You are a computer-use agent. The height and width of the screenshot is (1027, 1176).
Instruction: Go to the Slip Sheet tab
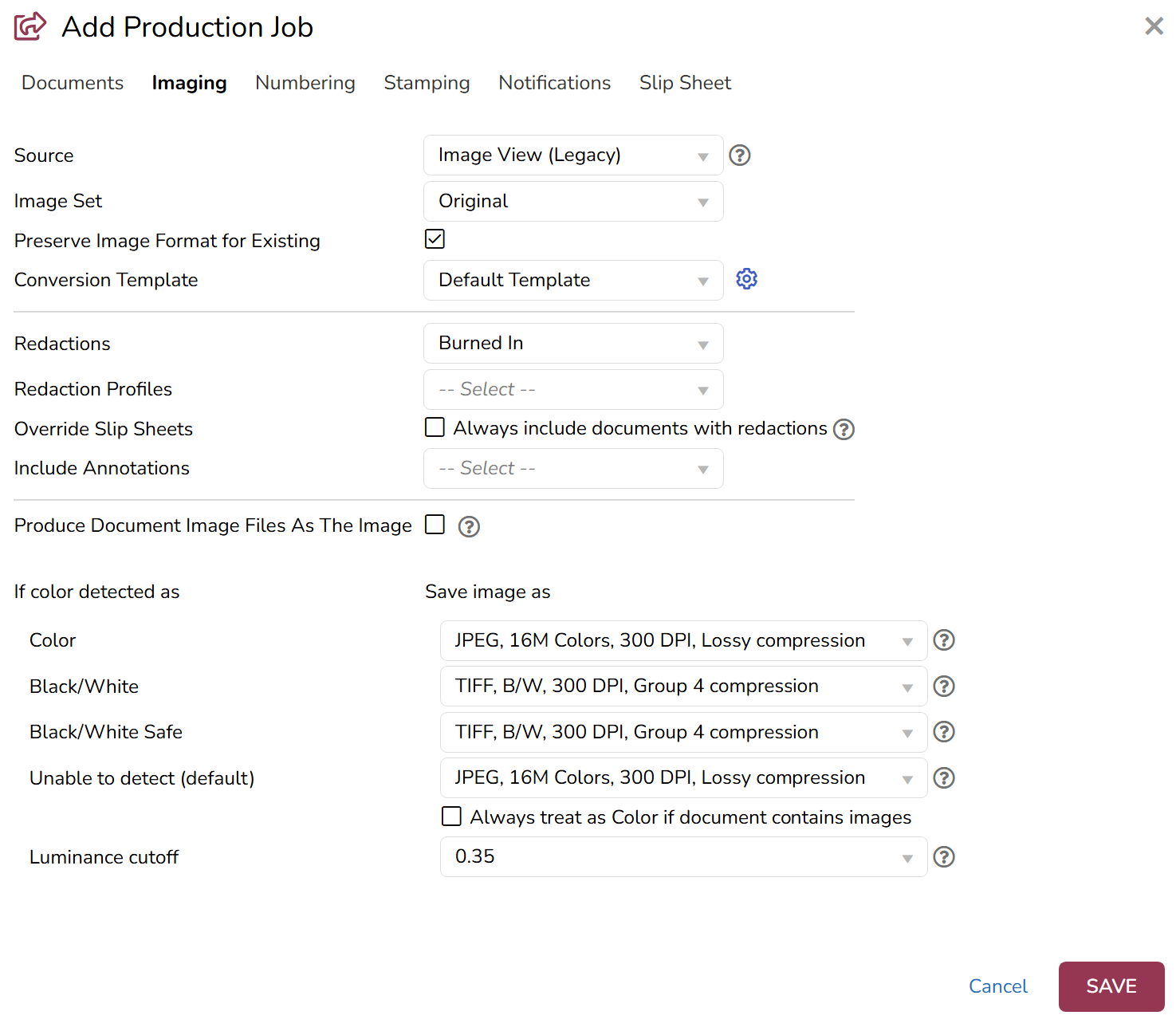(x=684, y=83)
